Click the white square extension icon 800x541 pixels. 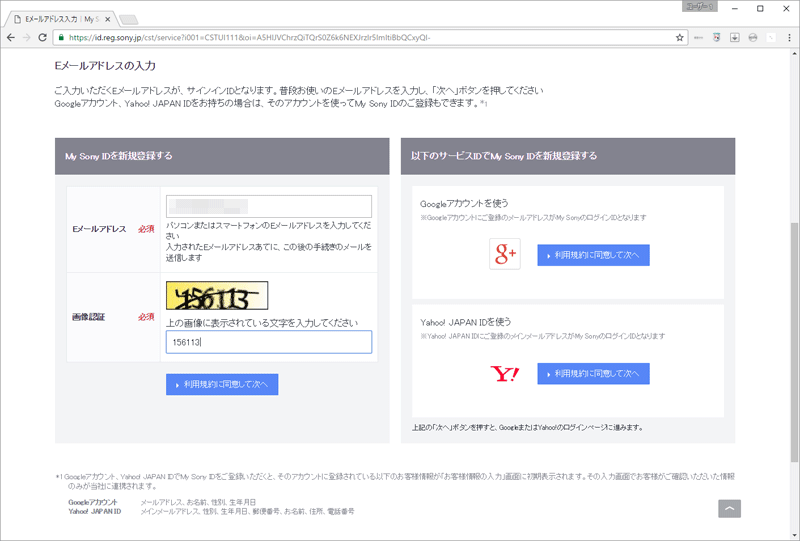[771, 37]
